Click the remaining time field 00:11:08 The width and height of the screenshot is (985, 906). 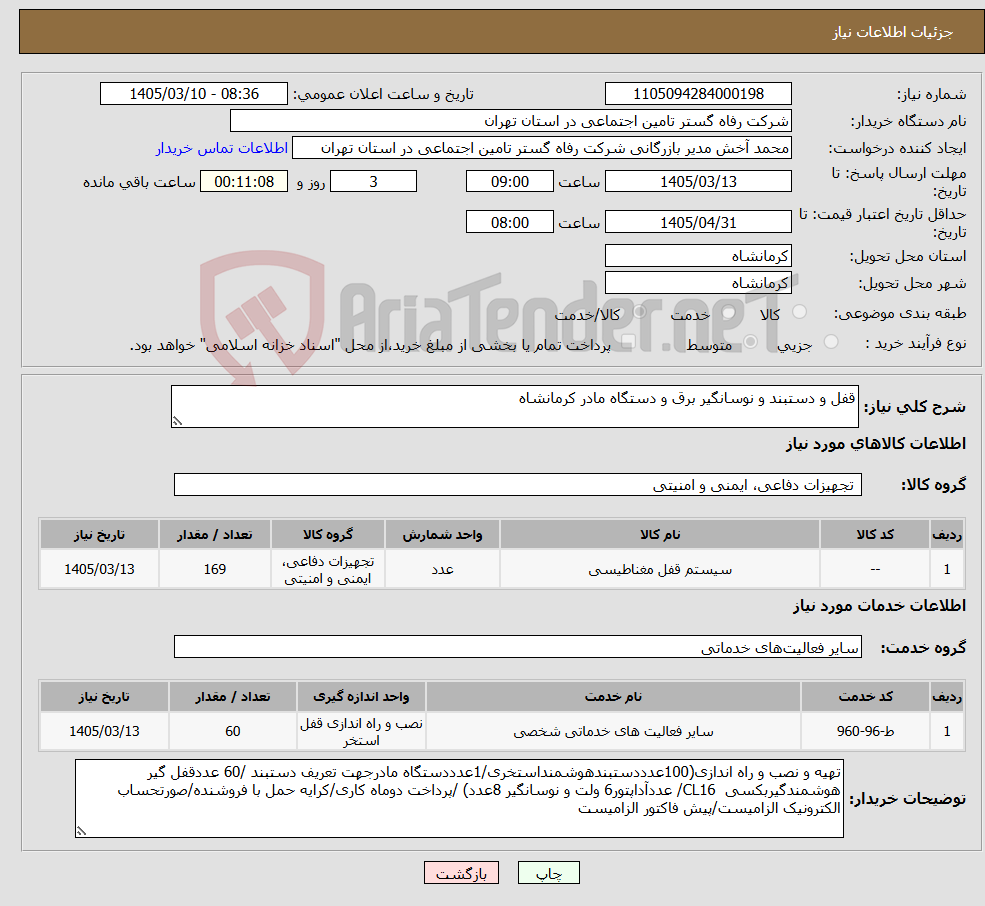pyautogui.click(x=244, y=182)
